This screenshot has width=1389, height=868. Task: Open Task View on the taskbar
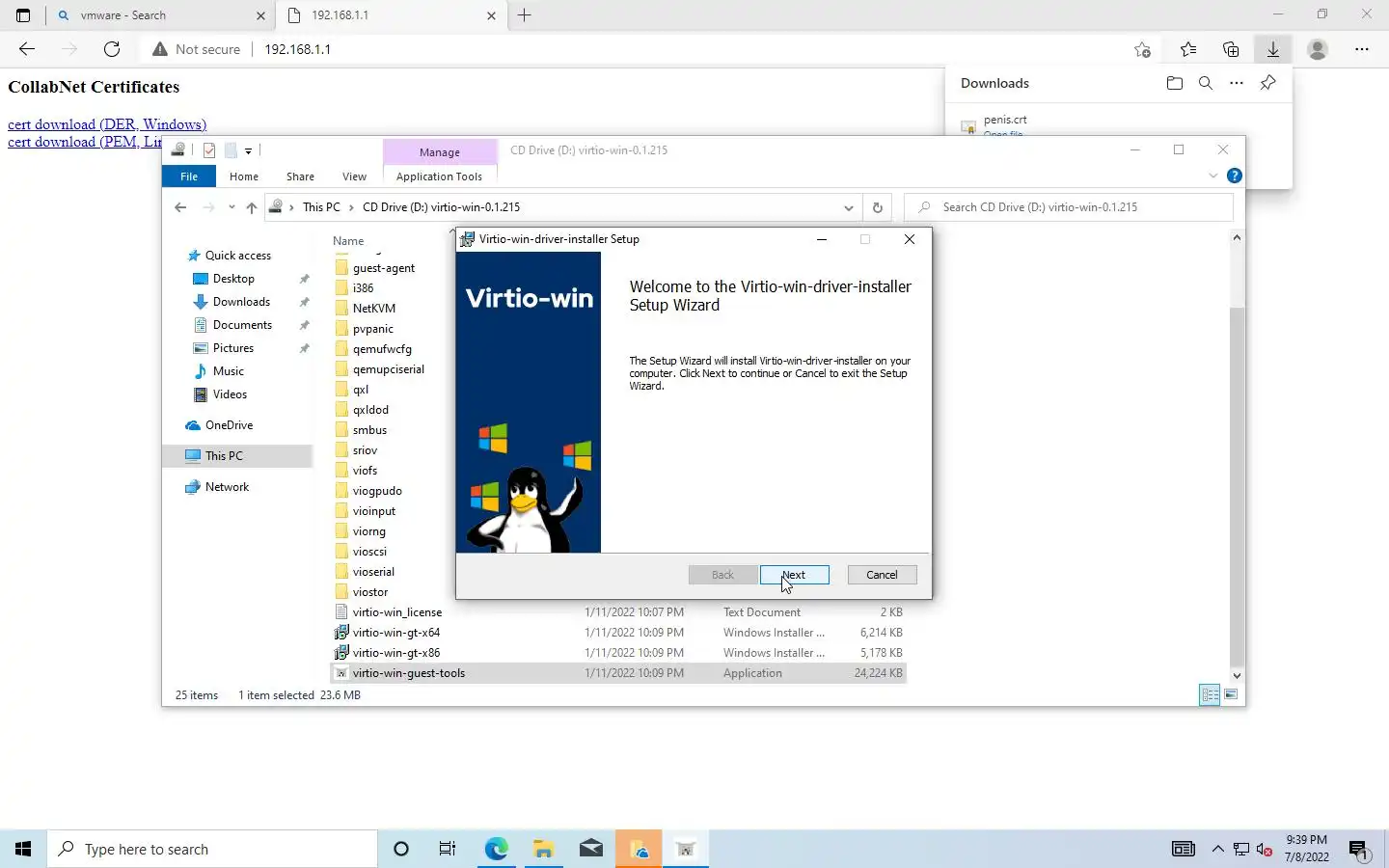pyautogui.click(x=448, y=849)
